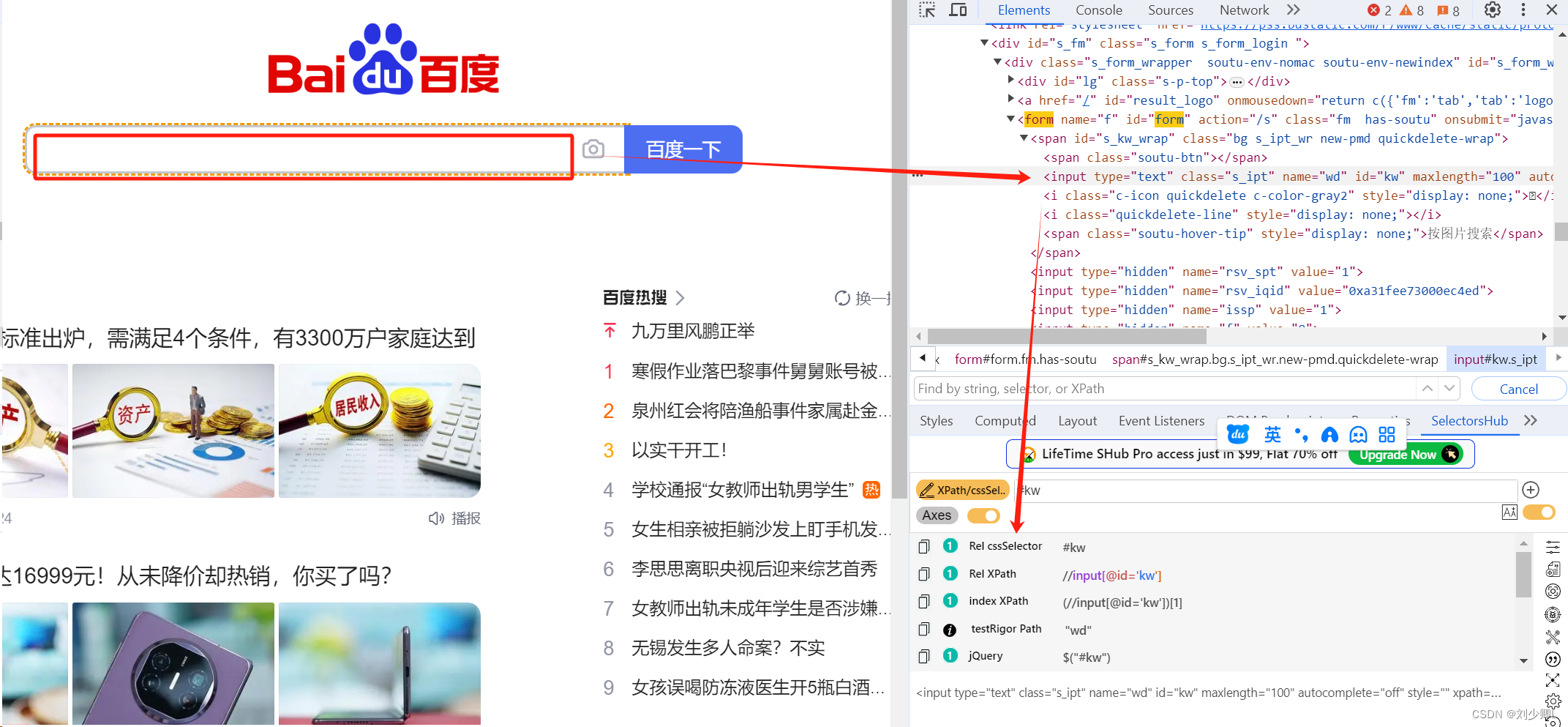Click the yellow warning count indicator
The height and width of the screenshot is (727, 1568).
(x=1412, y=10)
